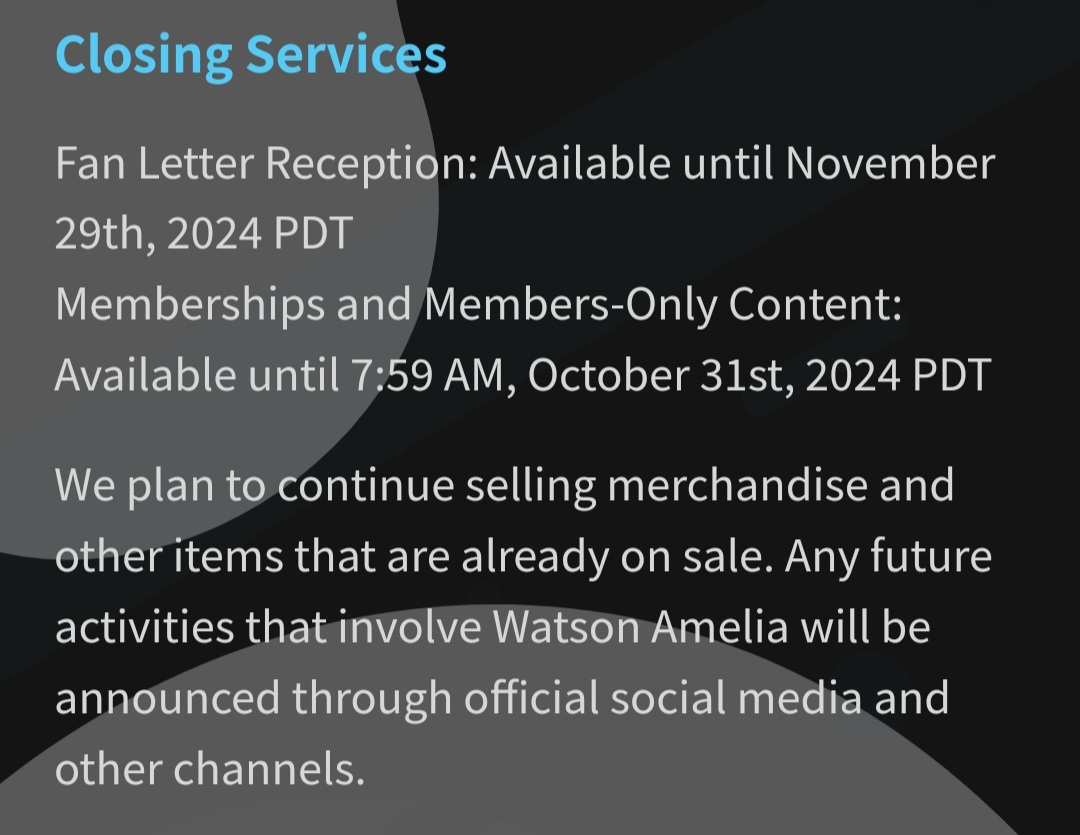Click the "We plan to continue" sentence start
The image size is (1080, 835).
[x=254, y=486]
